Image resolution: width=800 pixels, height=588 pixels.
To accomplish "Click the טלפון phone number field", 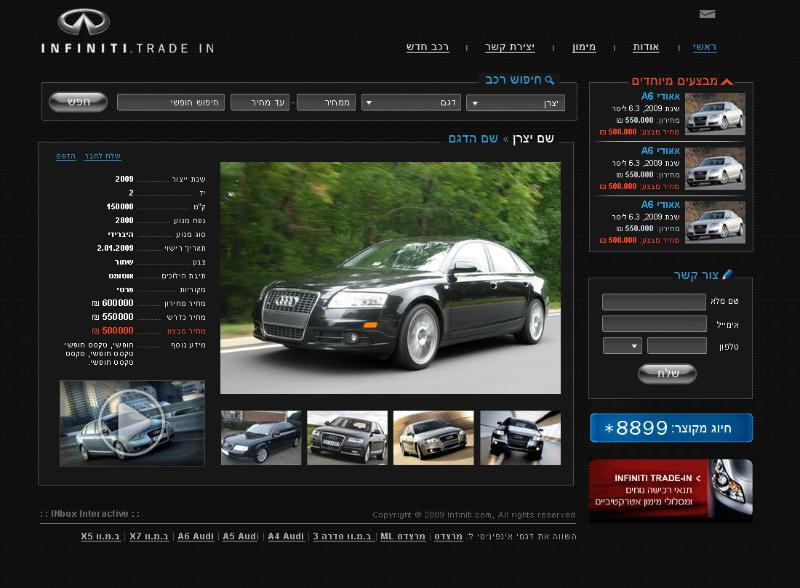I will coord(677,346).
